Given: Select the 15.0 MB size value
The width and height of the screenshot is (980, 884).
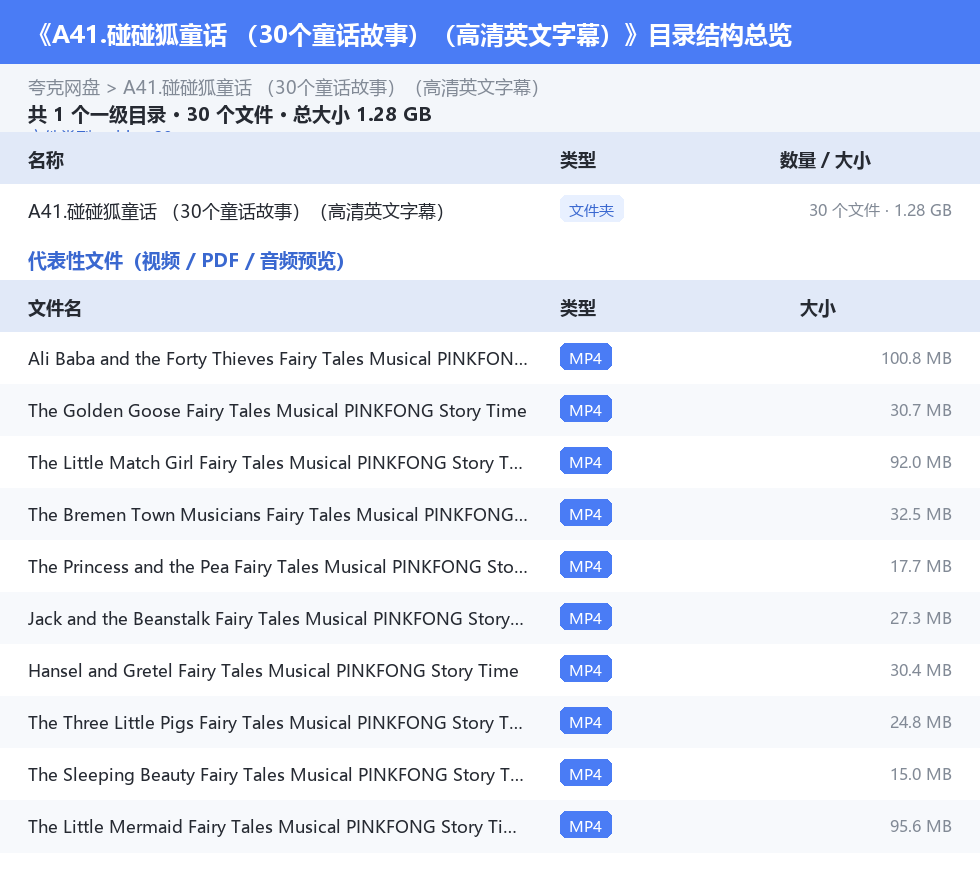Looking at the screenshot, I should (x=921, y=773).
